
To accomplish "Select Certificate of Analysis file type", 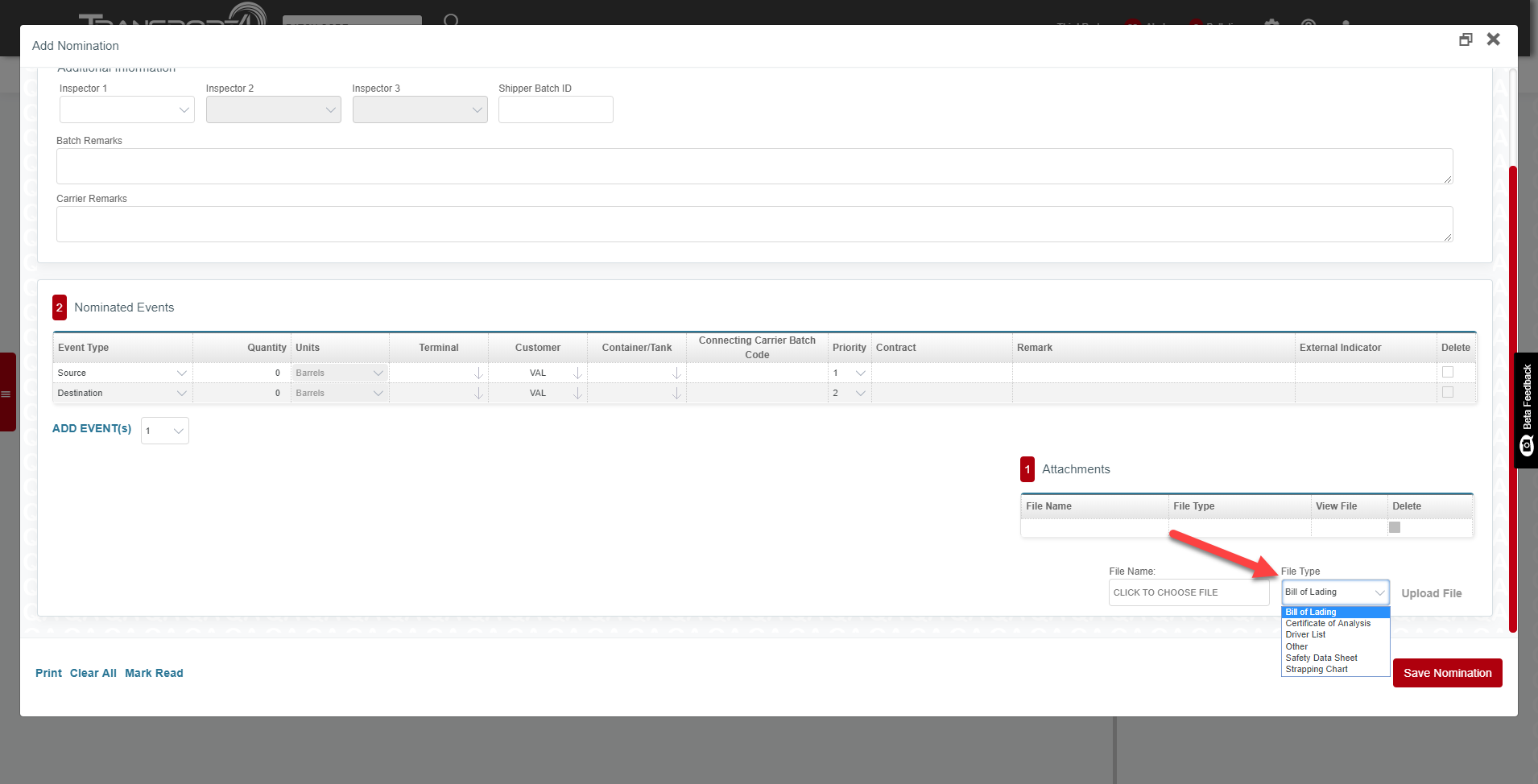I will click(1328, 624).
